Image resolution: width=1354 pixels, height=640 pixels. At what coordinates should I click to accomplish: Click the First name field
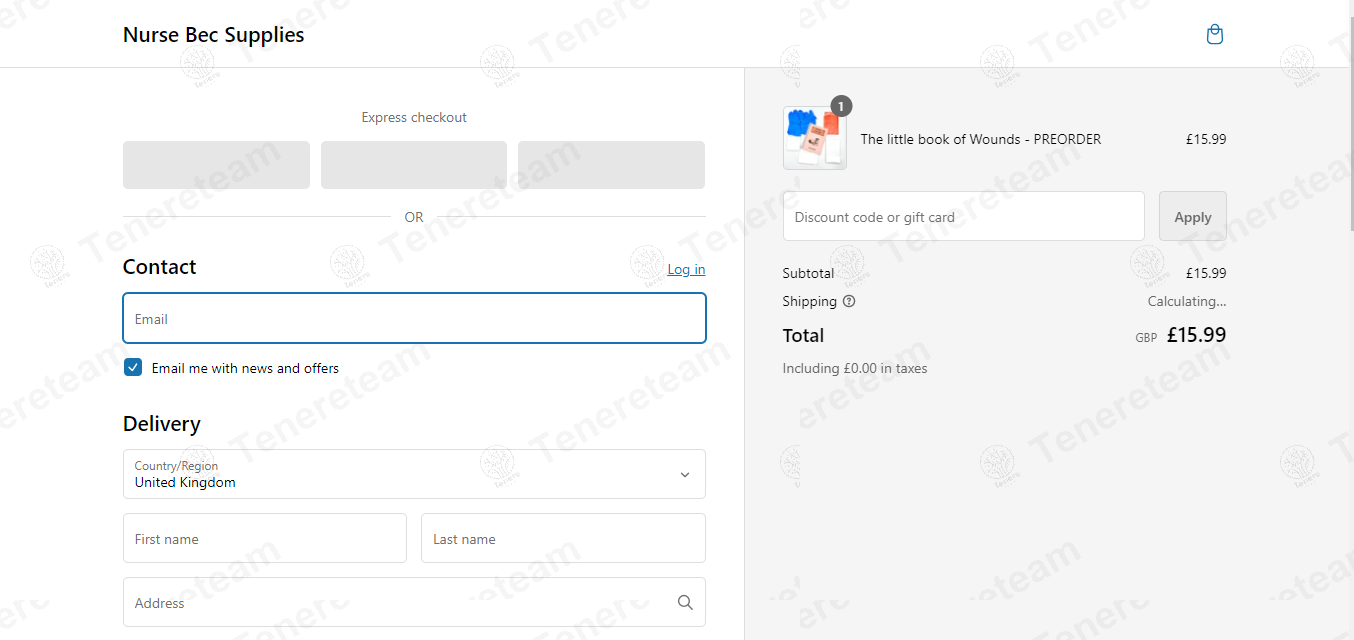(x=265, y=538)
